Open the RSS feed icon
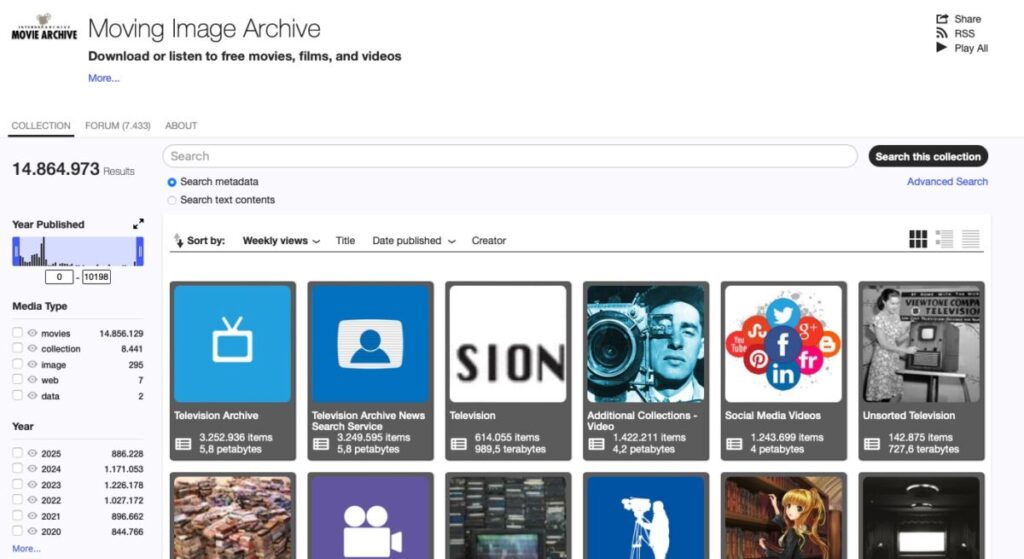This screenshot has width=1024, height=559. (x=941, y=33)
